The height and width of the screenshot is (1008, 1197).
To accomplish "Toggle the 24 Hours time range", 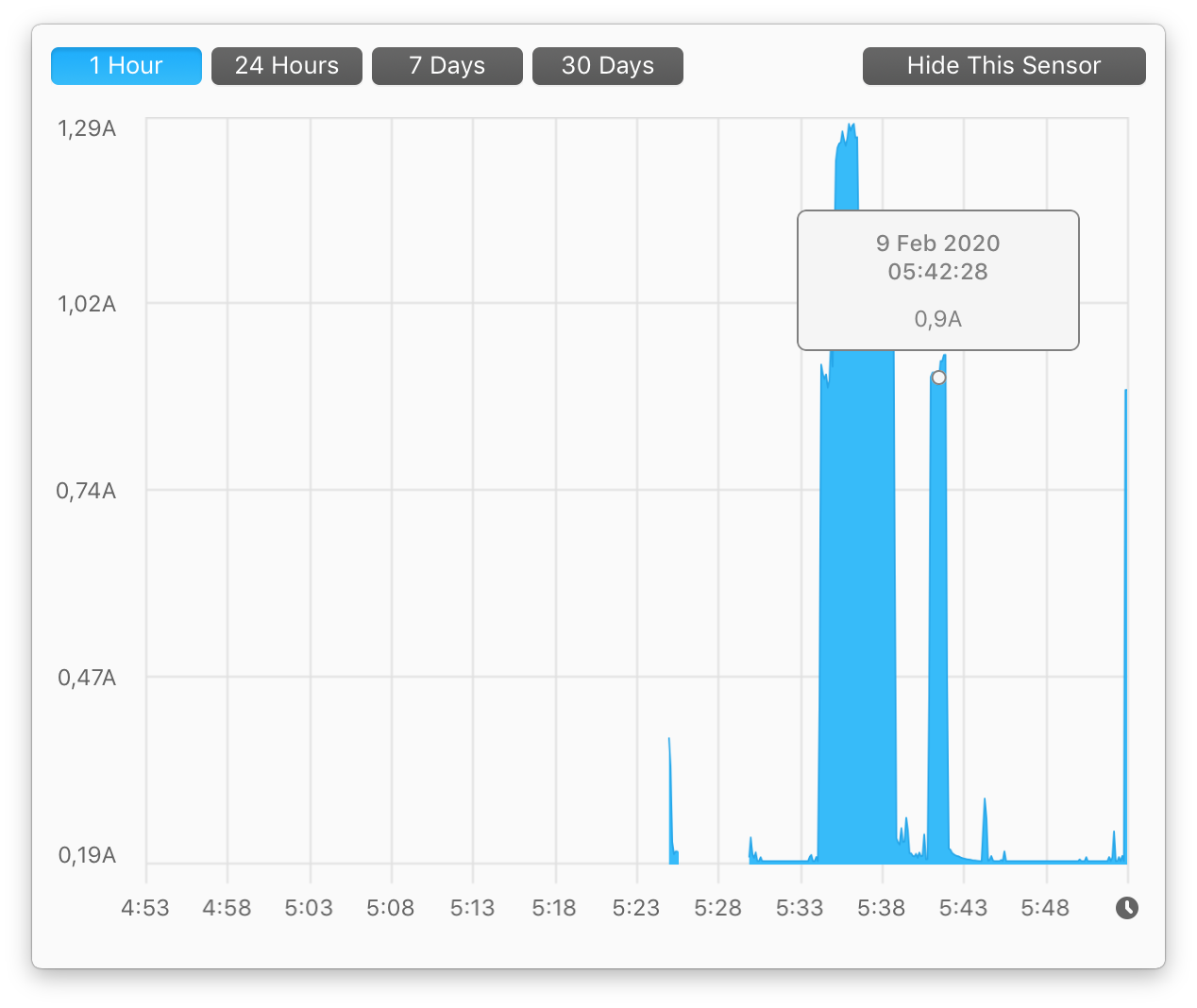I will (286, 65).
